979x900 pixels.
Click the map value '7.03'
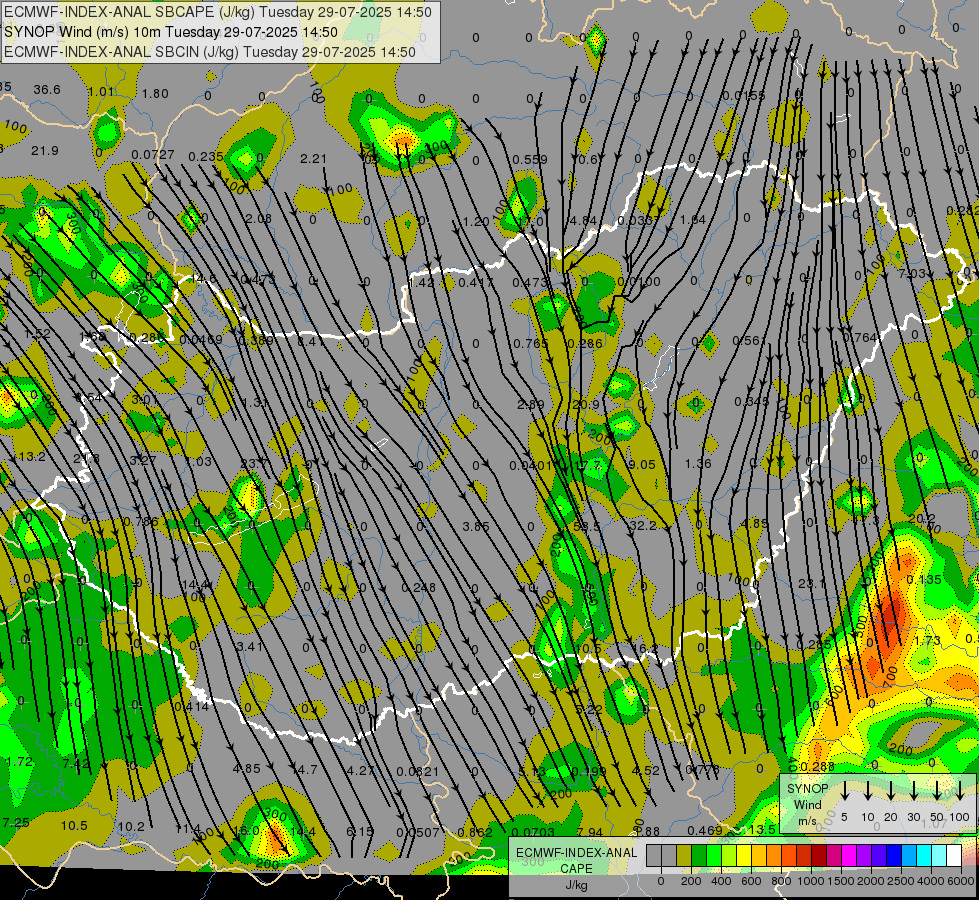coord(911,274)
